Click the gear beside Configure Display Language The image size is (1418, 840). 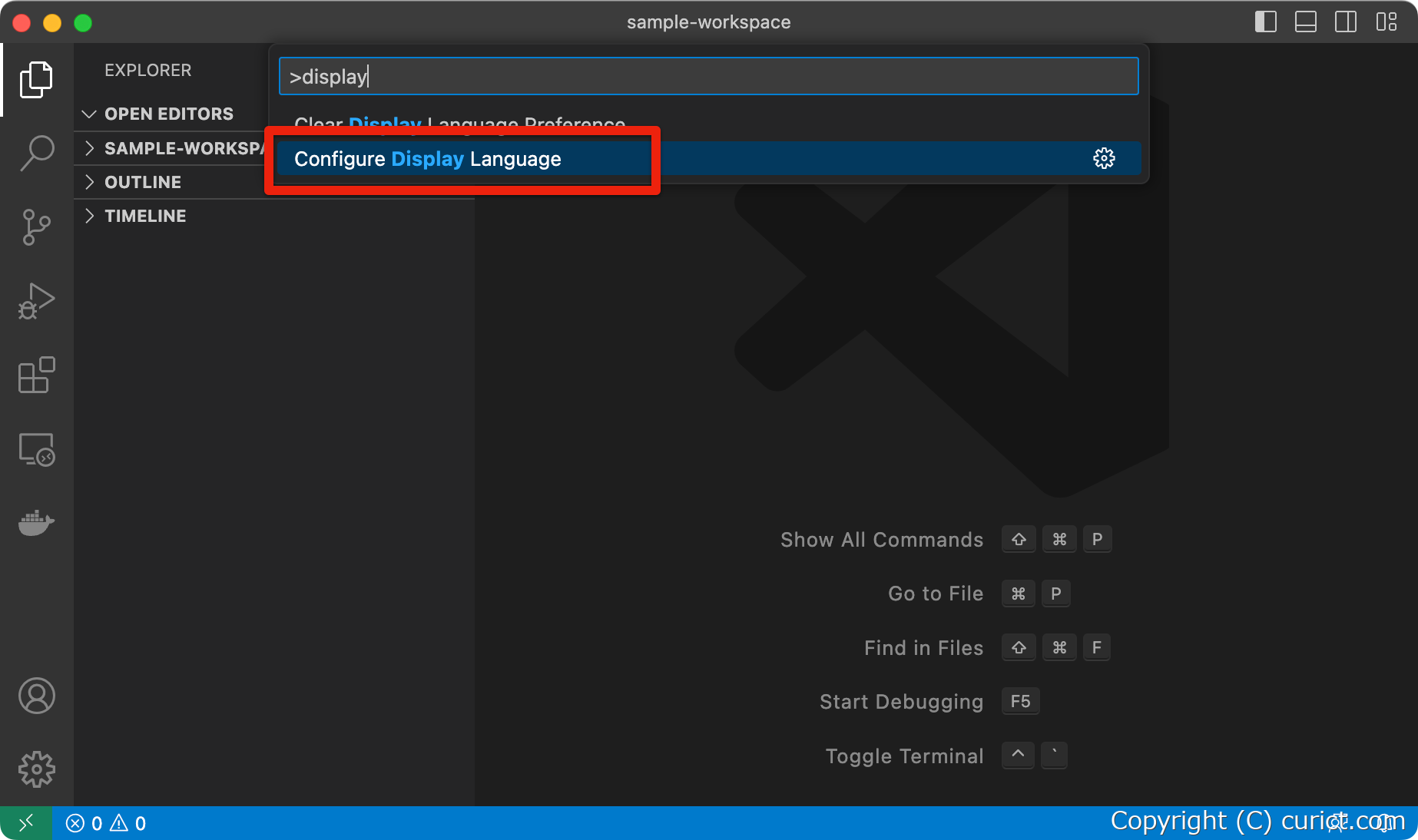pos(1104,158)
